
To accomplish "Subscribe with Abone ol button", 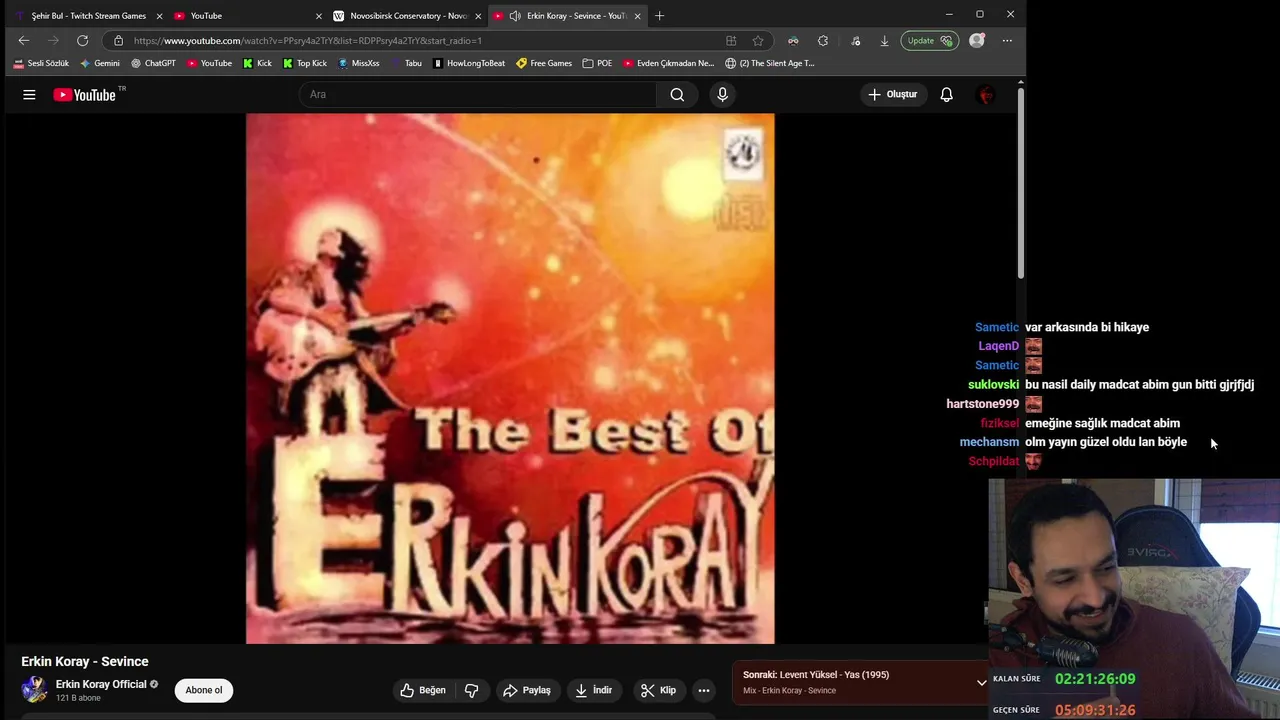I will [x=204, y=690].
